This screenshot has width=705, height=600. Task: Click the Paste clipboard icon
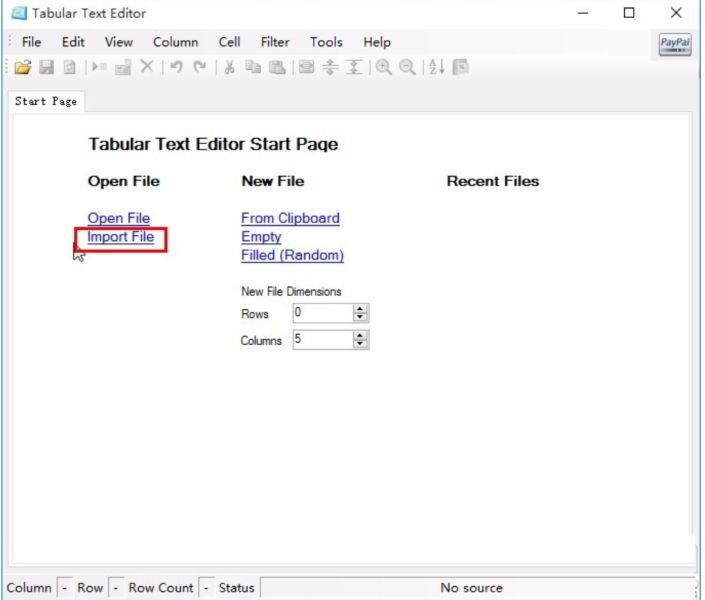(x=277, y=67)
